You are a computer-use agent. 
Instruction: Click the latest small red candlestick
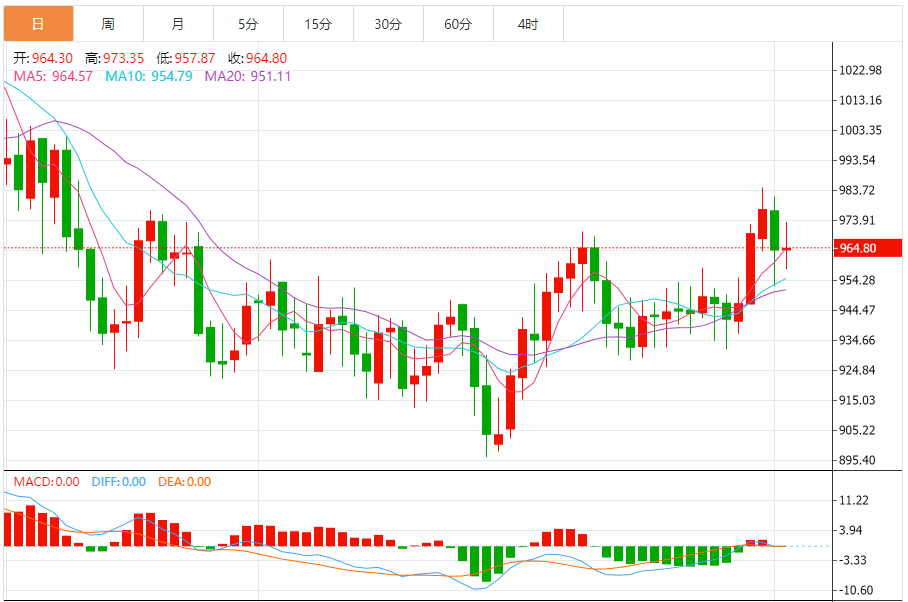[786, 249]
